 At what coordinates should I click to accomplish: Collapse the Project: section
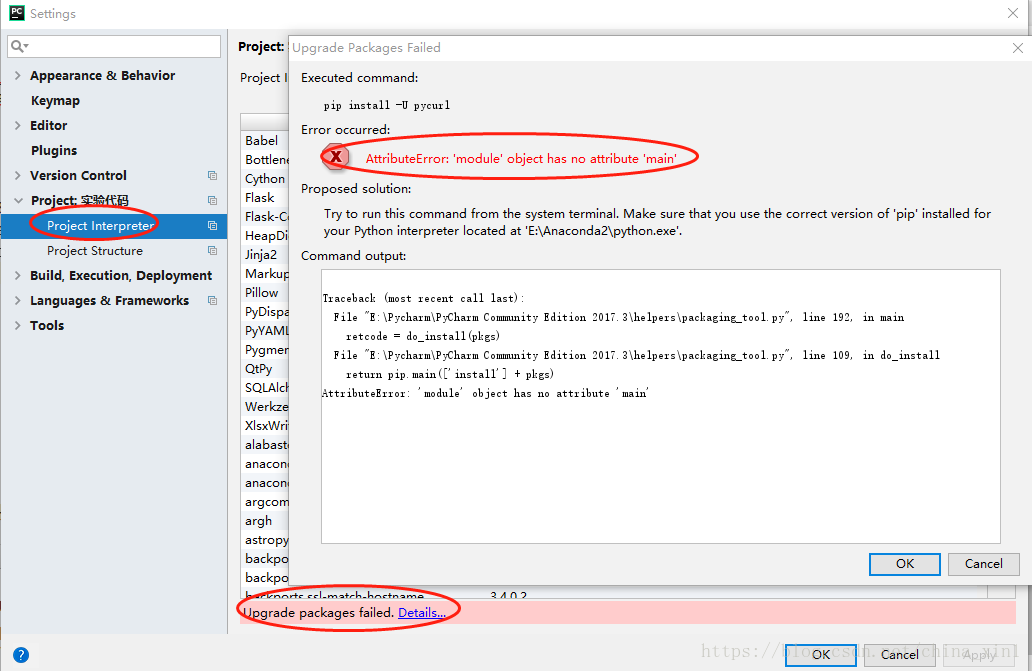point(18,201)
